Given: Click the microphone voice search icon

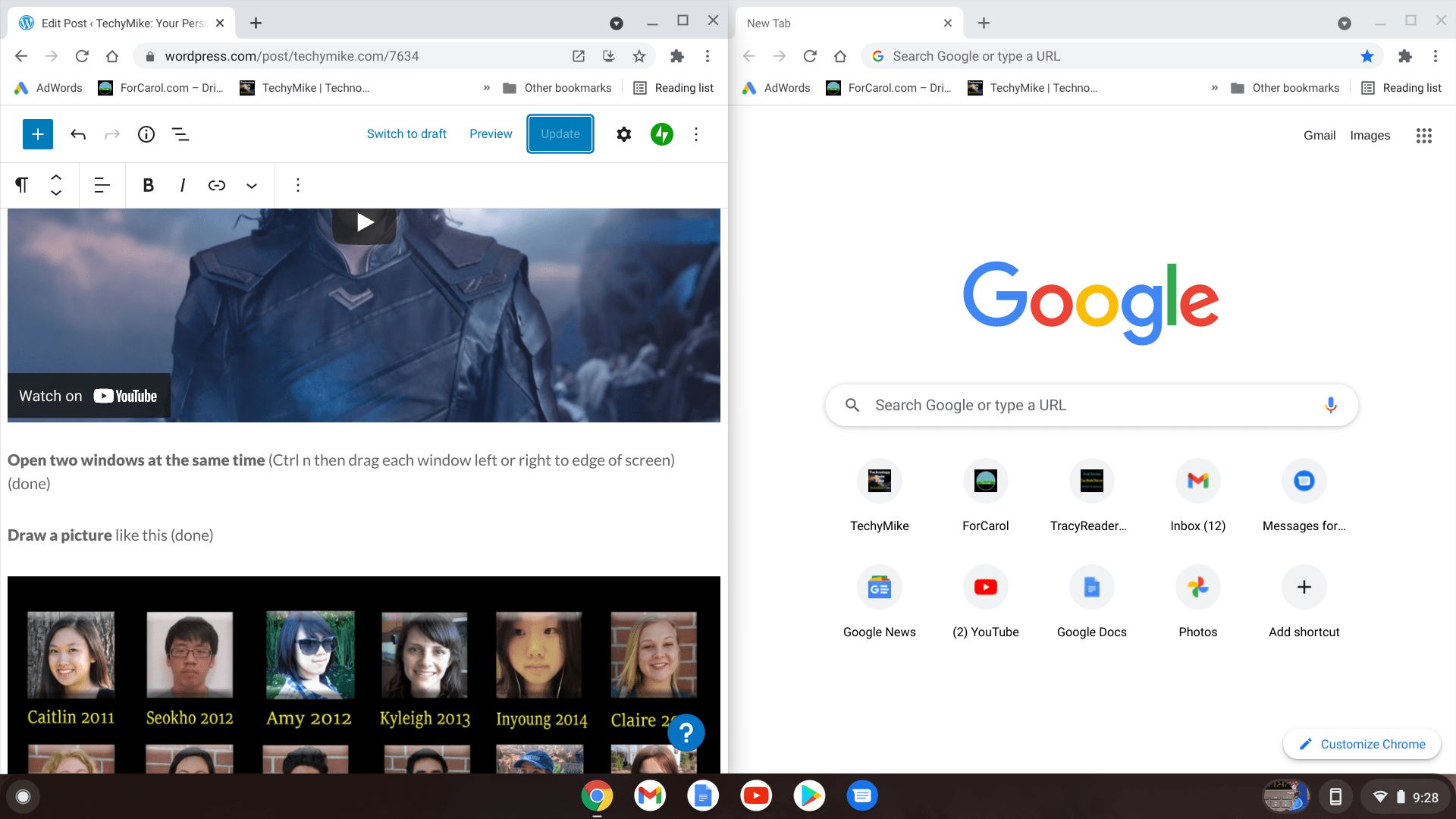Looking at the screenshot, I should pos(1330,405).
